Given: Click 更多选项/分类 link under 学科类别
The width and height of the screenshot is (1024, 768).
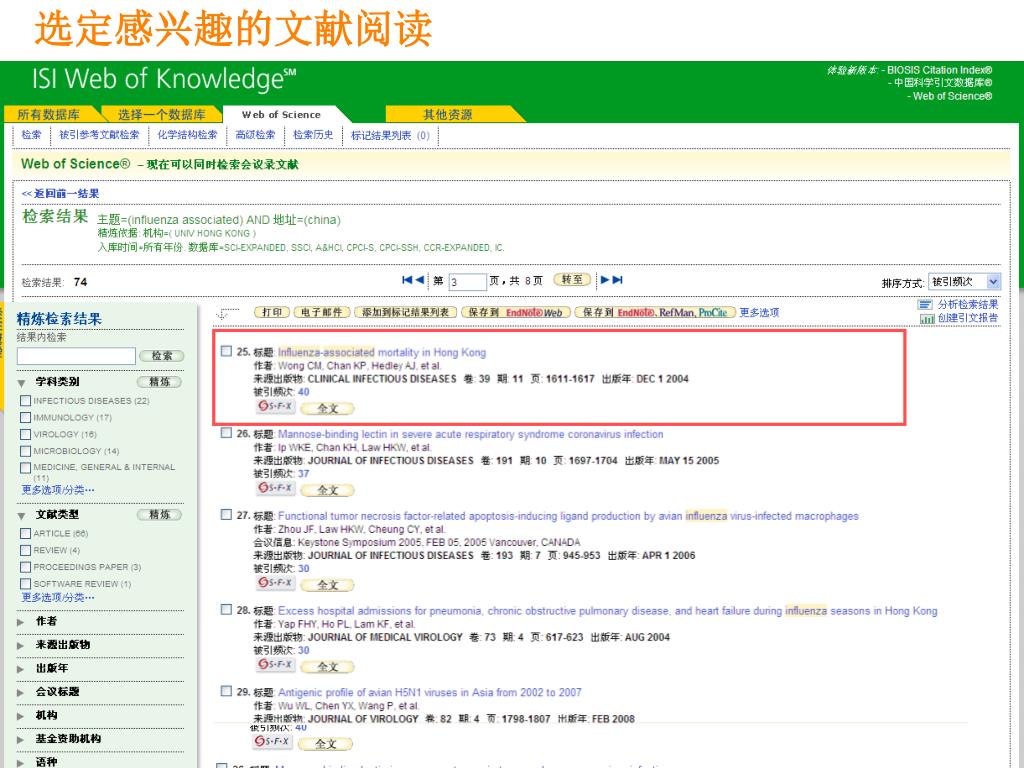Looking at the screenshot, I should pos(58,490).
